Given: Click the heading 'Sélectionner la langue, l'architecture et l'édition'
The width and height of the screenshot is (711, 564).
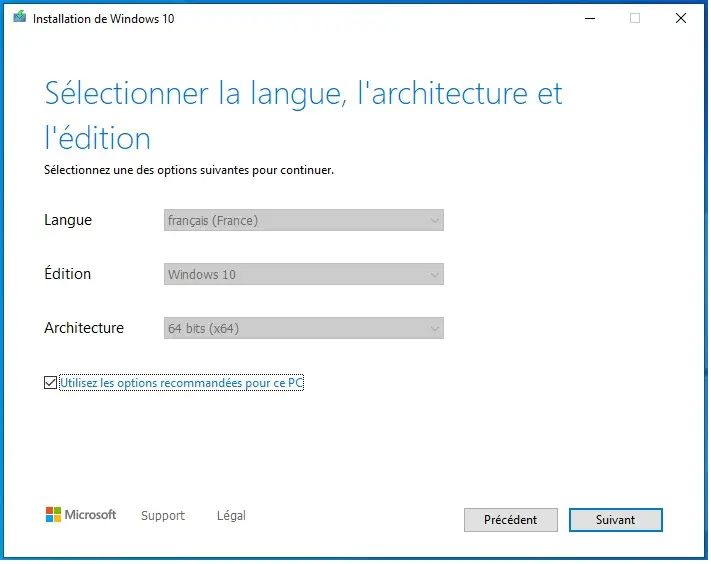Looking at the screenshot, I should tap(304, 116).
